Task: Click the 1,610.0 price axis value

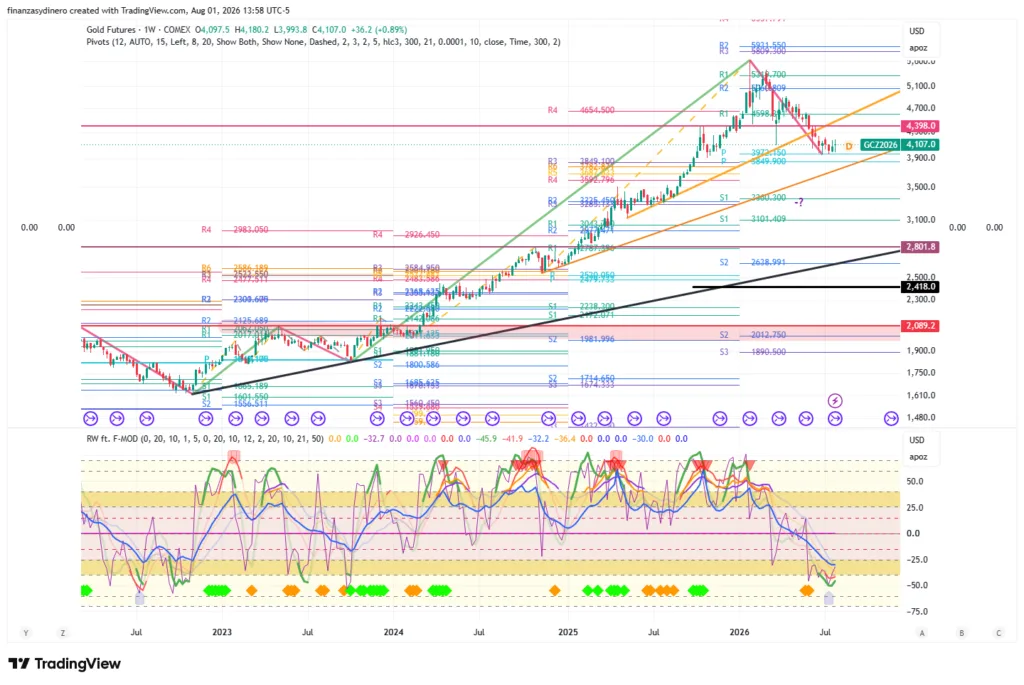Action: [x=921, y=395]
